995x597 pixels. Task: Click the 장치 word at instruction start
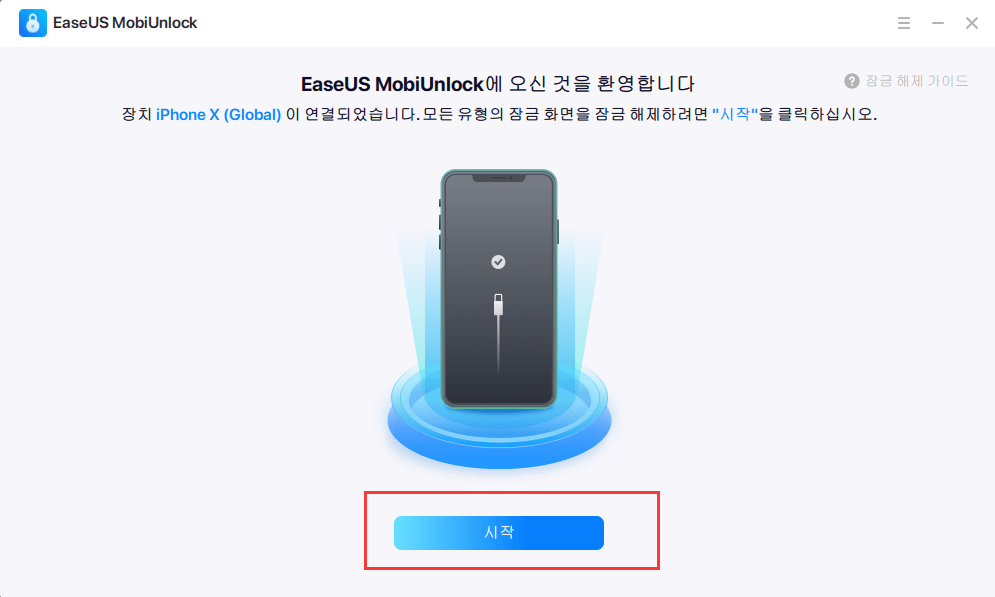coord(136,115)
